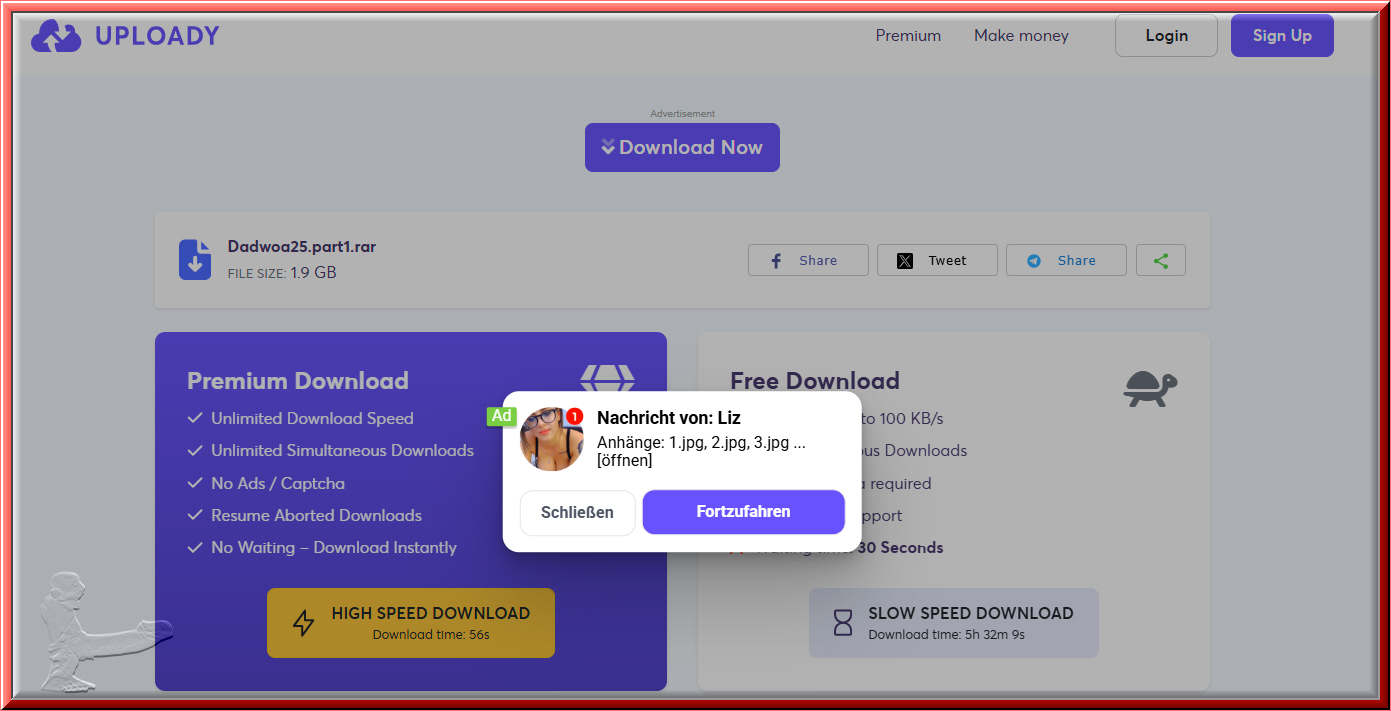Click the blue file download icon
1391x711 pixels.
click(x=195, y=259)
